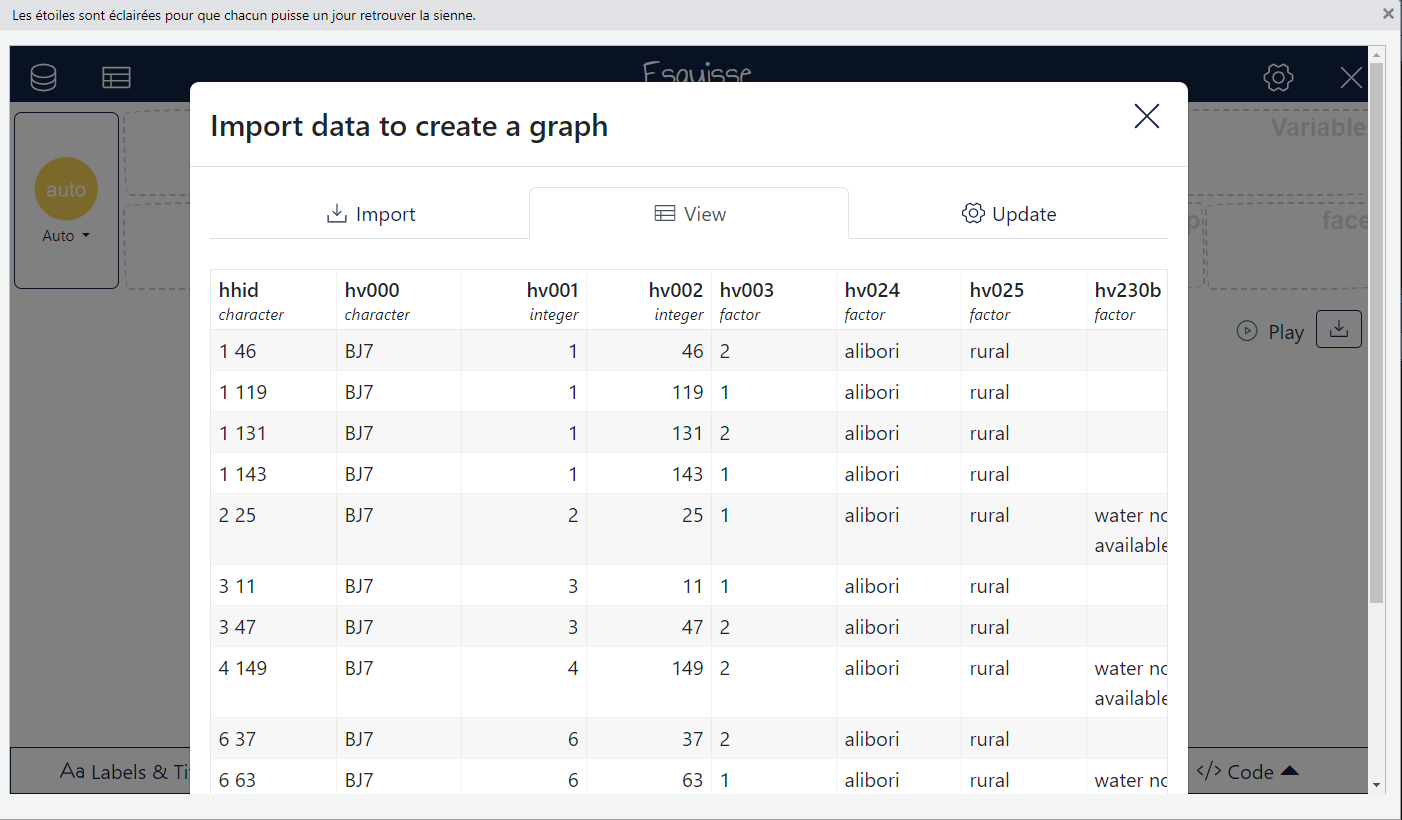Open the Labels & Title panel
Image resolution: width=1402 pixels, height=820 pixels.
(x=124, y=772)
